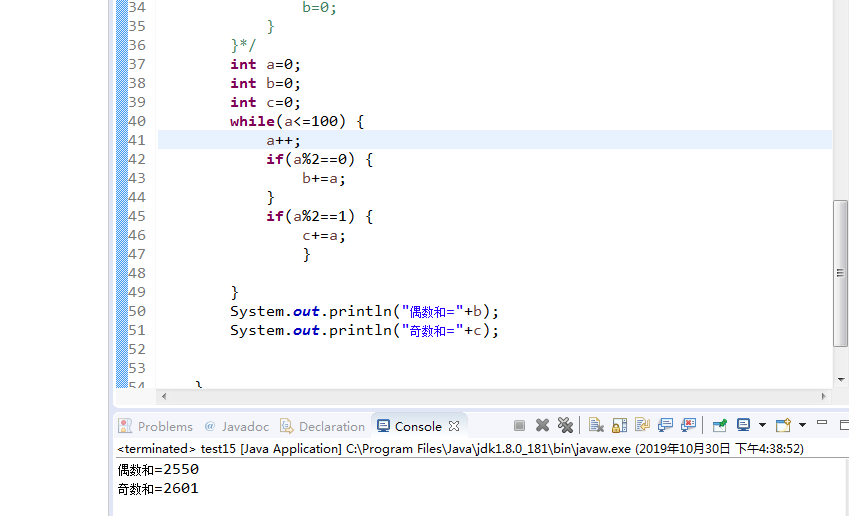Viewport: 849px width, 516px height.
Task: Click the 'b=0;' line at top
Action: pyautogui.click(x=319, y=8)
